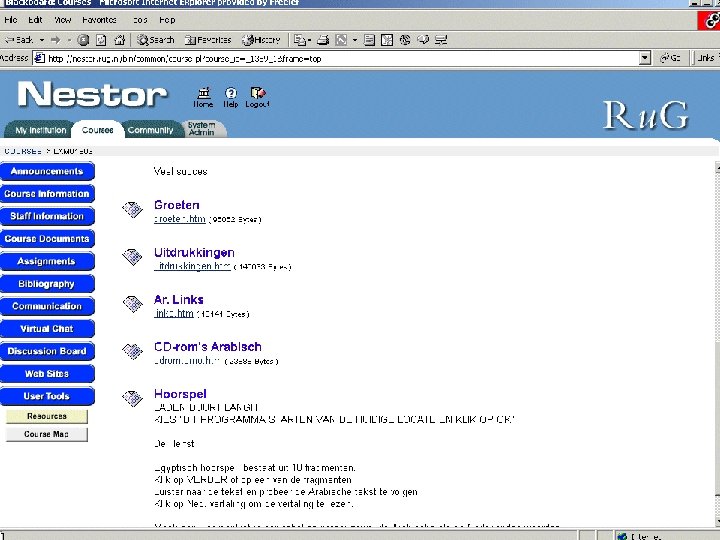
Task: Open the History toolbar button
Action: [261, 40]
